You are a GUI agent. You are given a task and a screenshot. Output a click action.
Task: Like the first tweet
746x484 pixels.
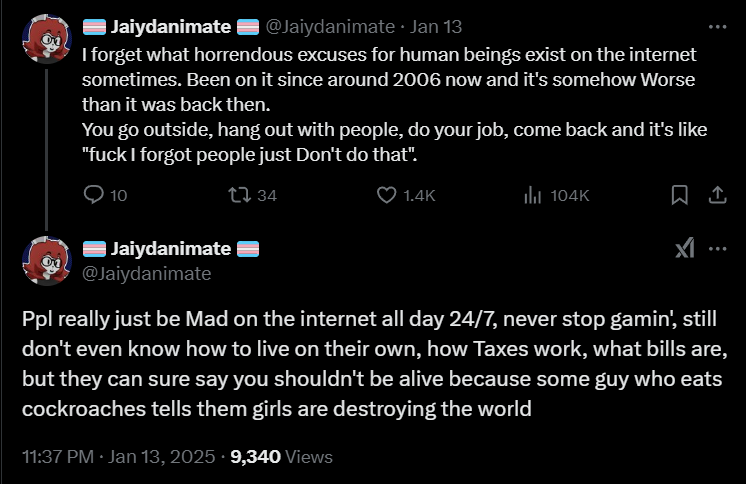coord(387,195)
